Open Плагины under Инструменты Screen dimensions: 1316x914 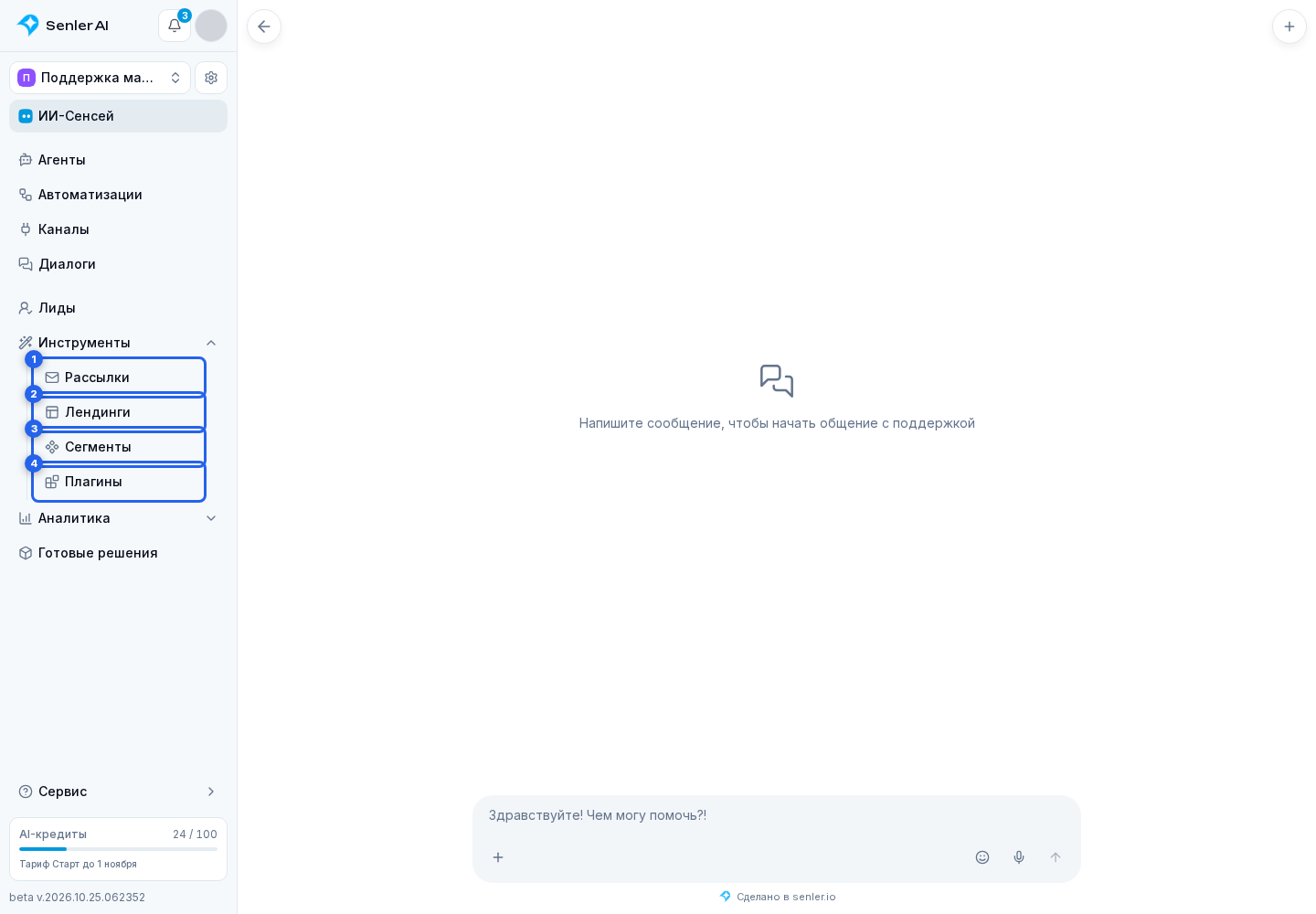click(119, 482)
